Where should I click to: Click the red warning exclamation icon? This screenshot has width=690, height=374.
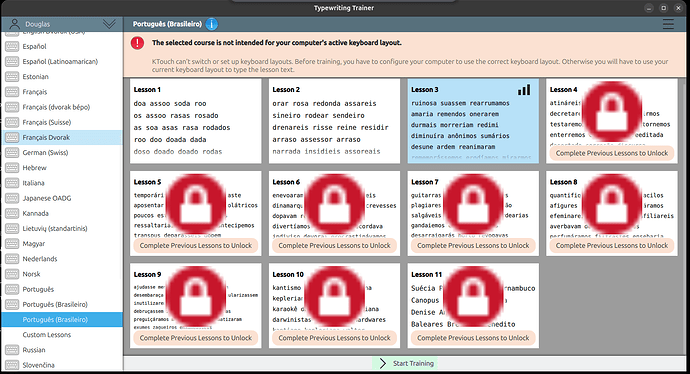pos(137,43)
